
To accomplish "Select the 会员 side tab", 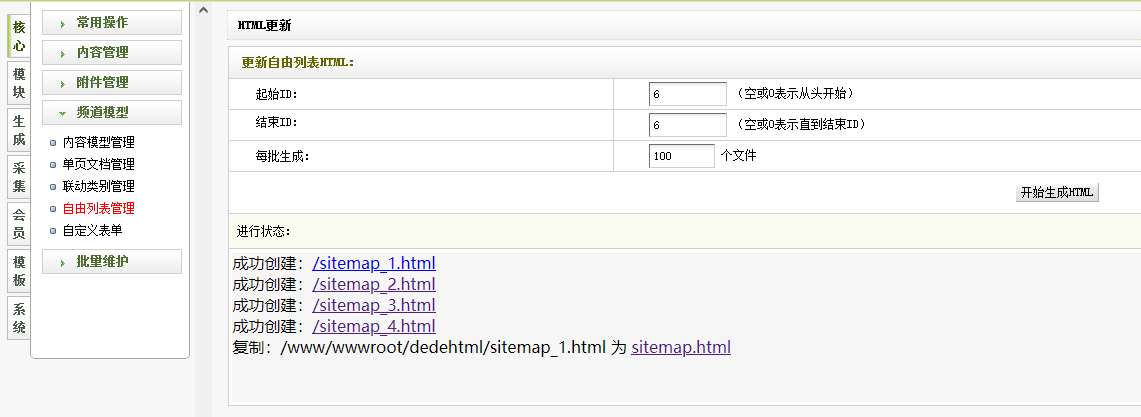I will (19, 224).
